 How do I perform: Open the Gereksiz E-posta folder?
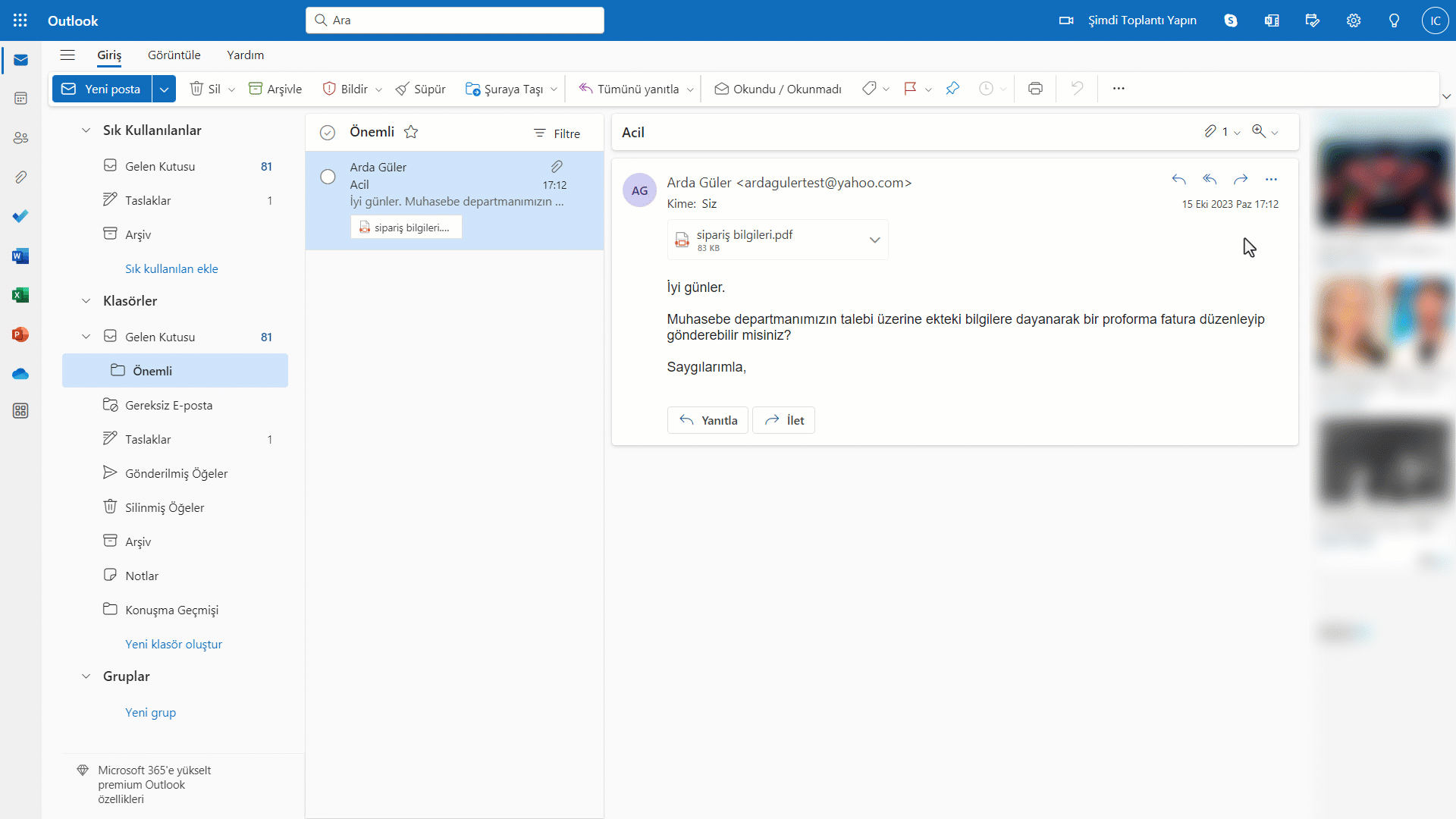168,405
